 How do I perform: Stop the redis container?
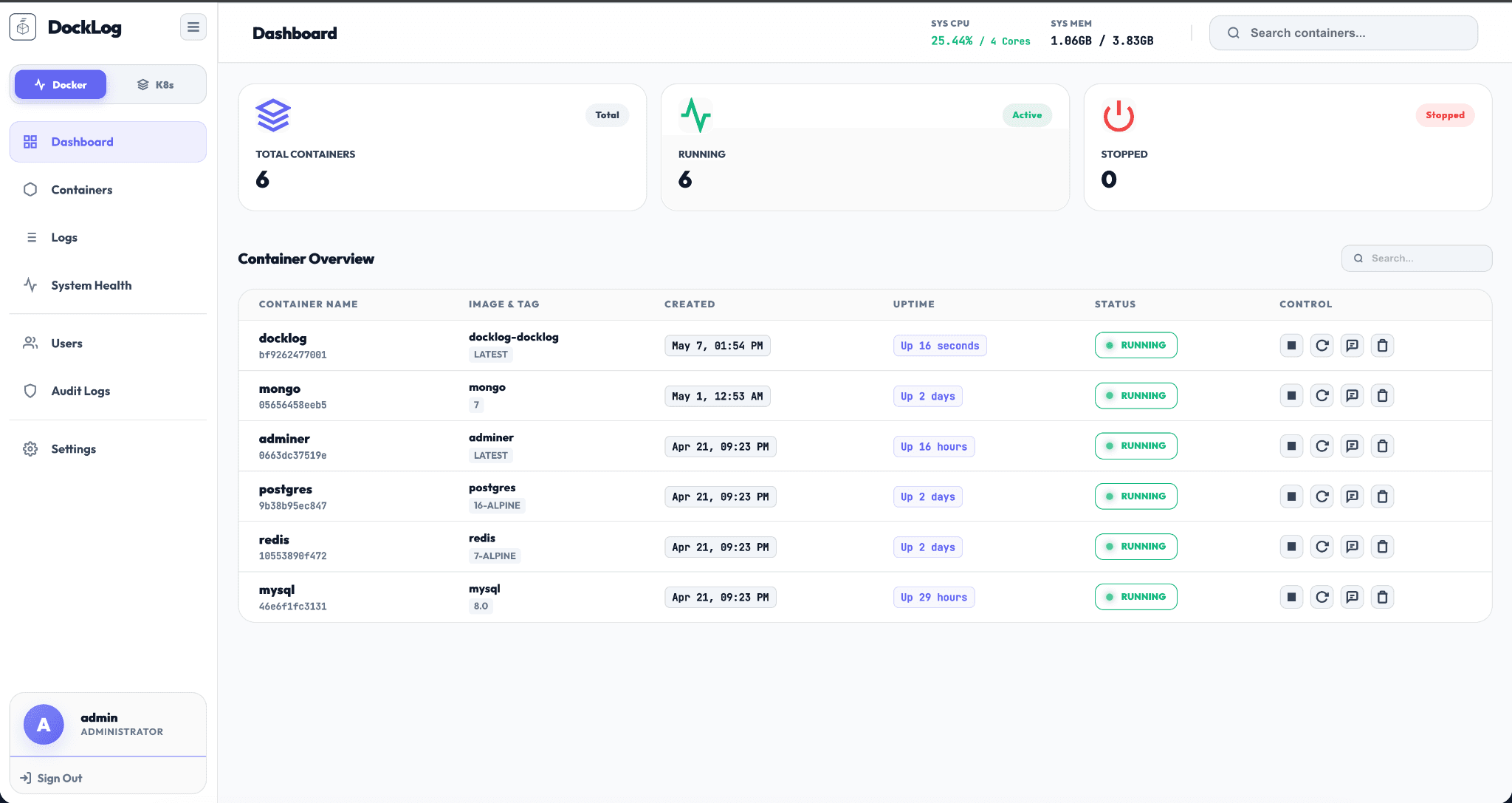tap(1291, 546)
